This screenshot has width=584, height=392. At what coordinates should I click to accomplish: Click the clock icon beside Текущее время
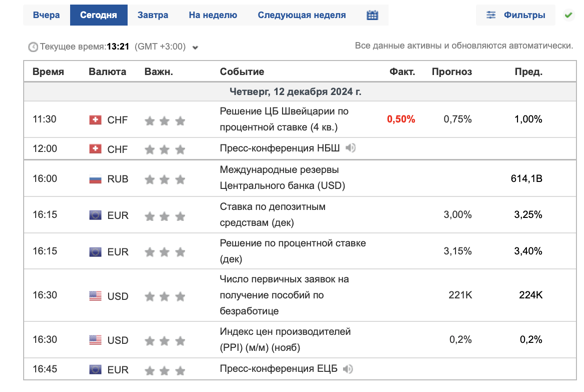tap(33, 47)
